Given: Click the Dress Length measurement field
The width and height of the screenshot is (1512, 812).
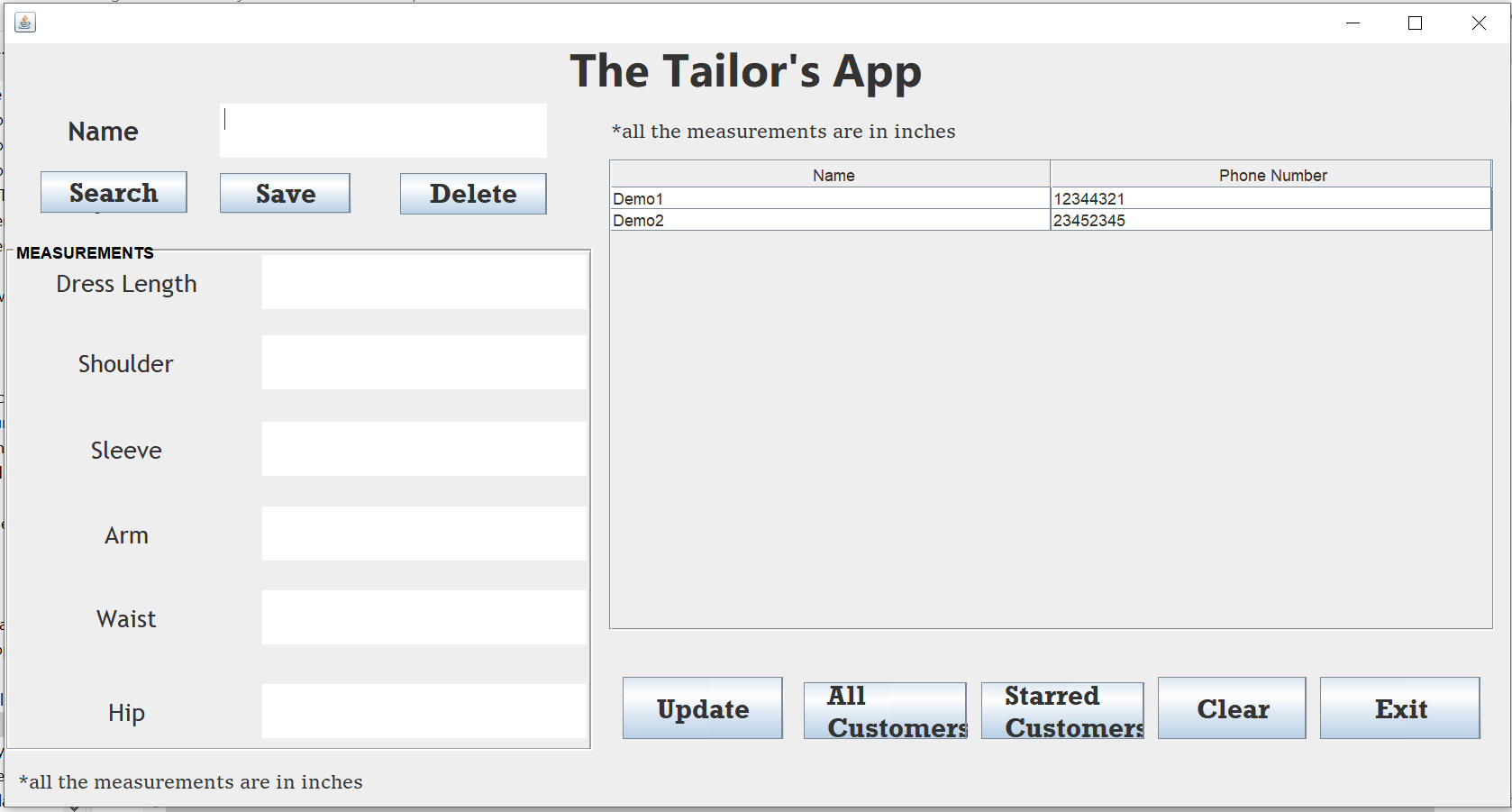Looking at the screenshot, I should coord(424,281).
